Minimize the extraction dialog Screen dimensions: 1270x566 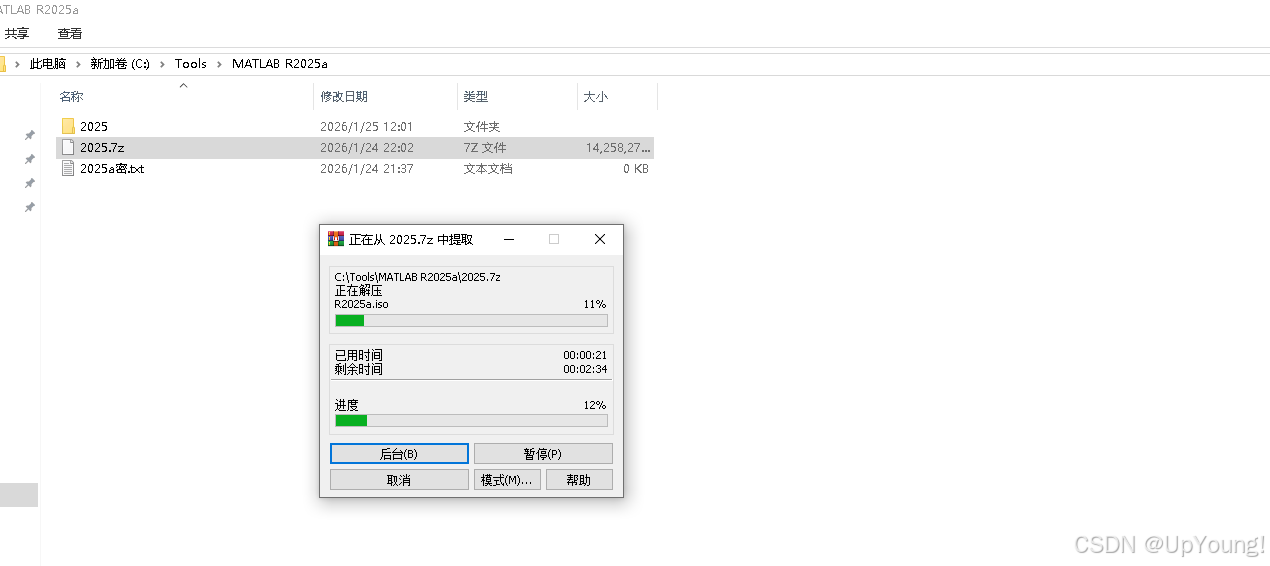[509, 240]
